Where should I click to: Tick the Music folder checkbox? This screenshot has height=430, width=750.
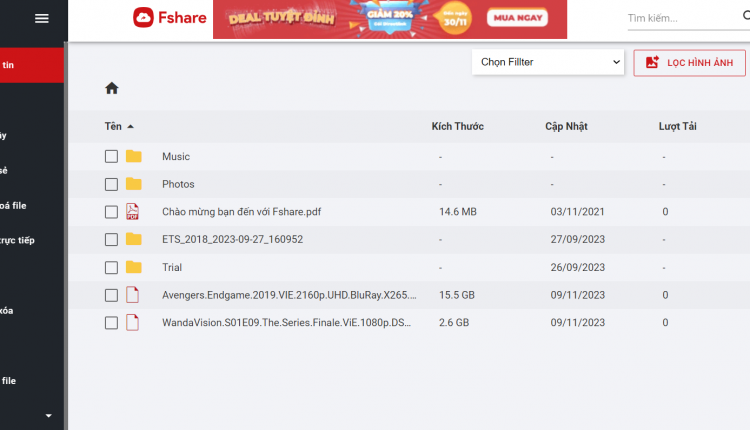pyautogui.click(x=111, y=156)
